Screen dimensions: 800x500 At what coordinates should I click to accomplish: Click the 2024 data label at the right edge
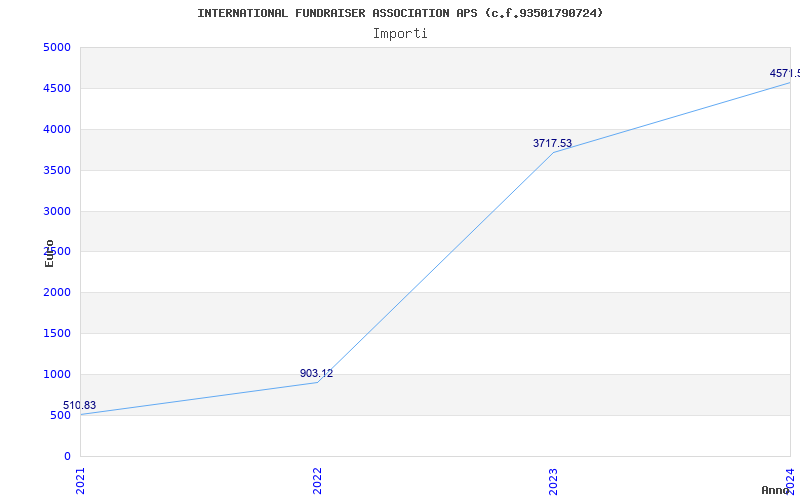[x=785, y=73]
